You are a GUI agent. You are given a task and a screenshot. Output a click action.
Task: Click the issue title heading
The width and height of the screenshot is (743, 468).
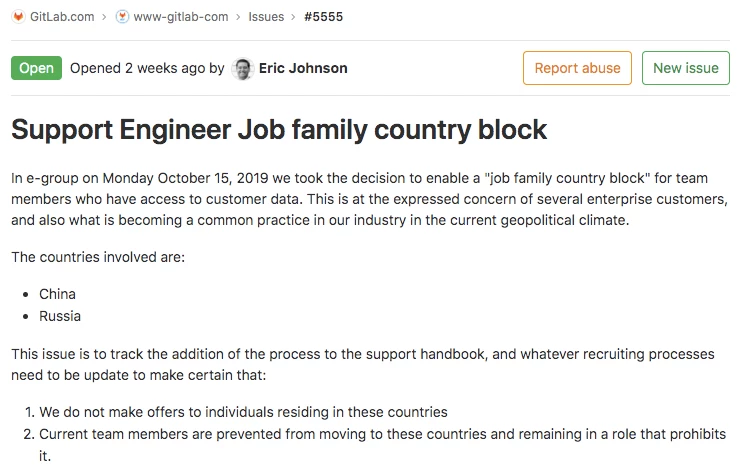pyautogui.click(x=279, y=129)
